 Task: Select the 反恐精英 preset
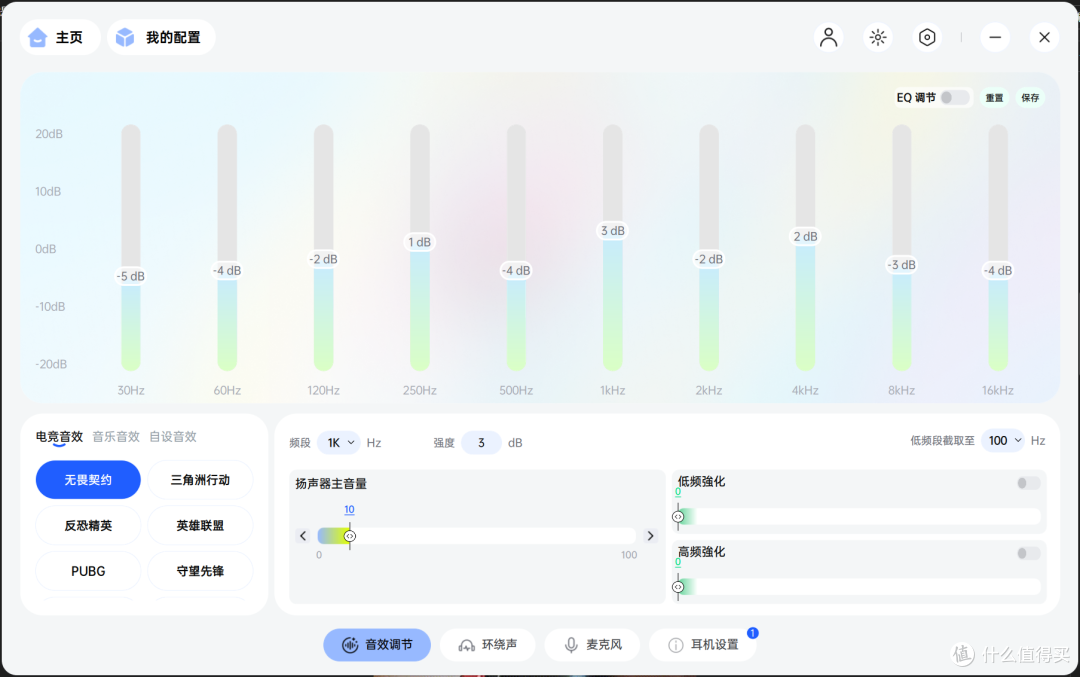[88, 525]
